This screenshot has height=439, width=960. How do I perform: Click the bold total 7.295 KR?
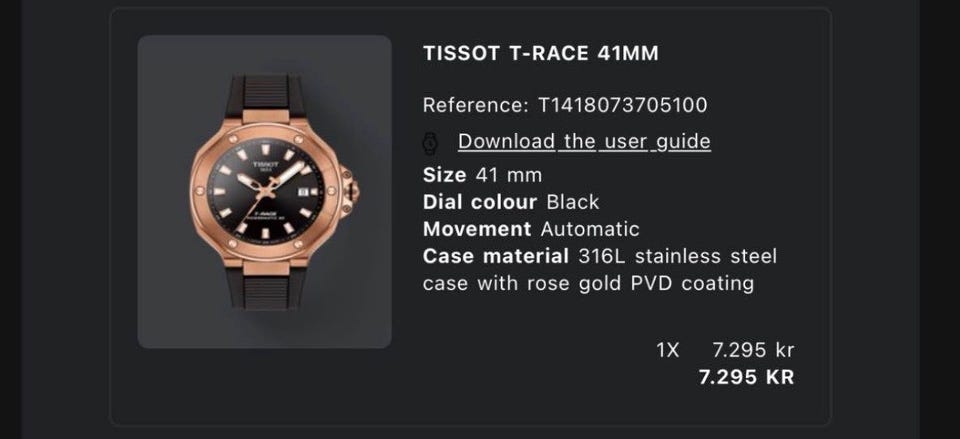coord(745,377)
